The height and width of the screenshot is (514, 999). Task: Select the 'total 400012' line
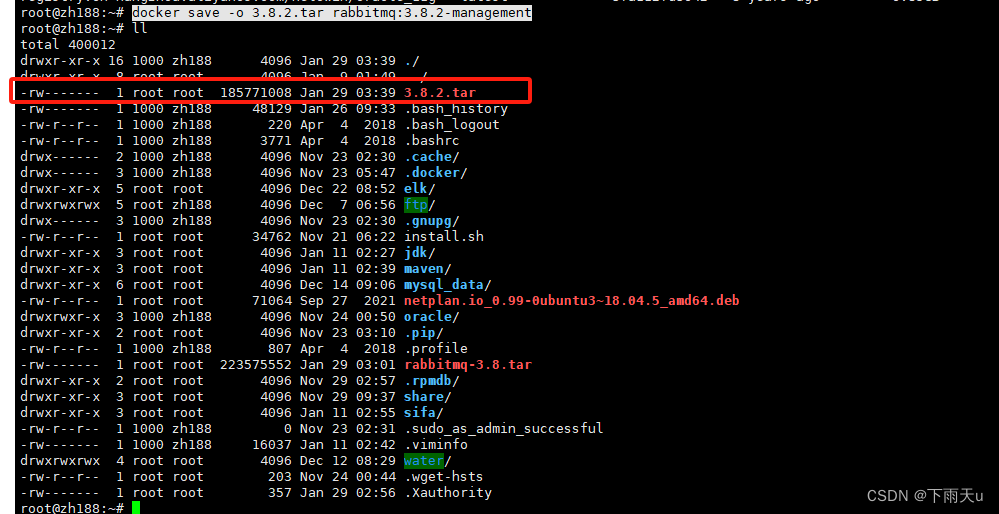[68, 45]
